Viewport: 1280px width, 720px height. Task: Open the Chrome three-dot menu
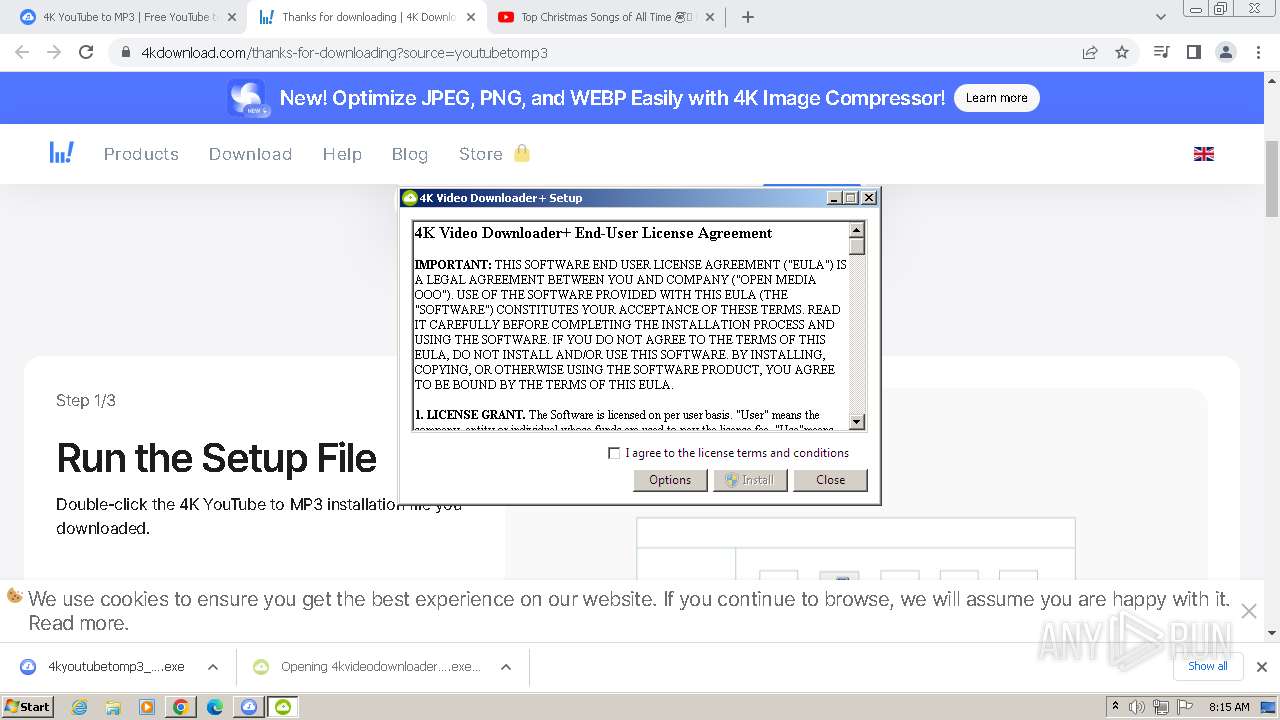pos(1257,52)
